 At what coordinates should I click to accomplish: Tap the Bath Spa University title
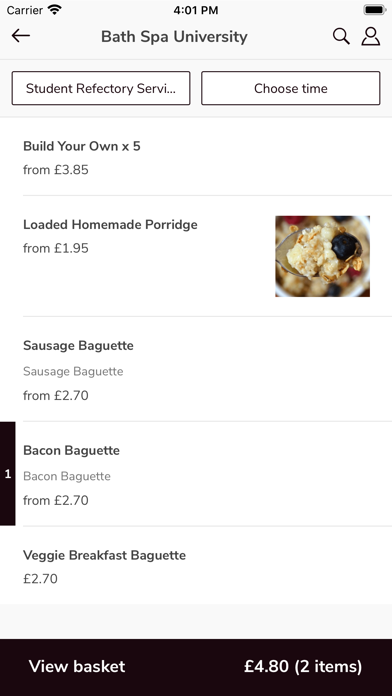[x=174, y=37]
